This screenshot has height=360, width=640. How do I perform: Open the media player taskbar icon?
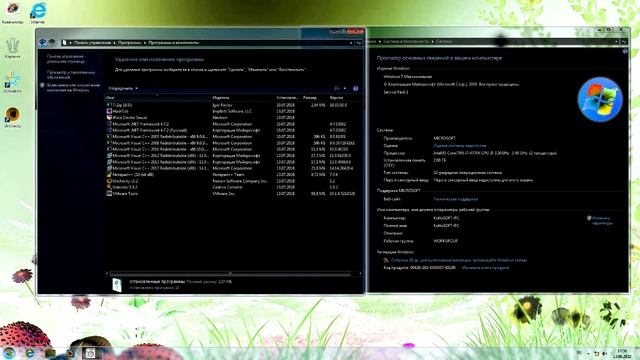[x=69, y=353]
